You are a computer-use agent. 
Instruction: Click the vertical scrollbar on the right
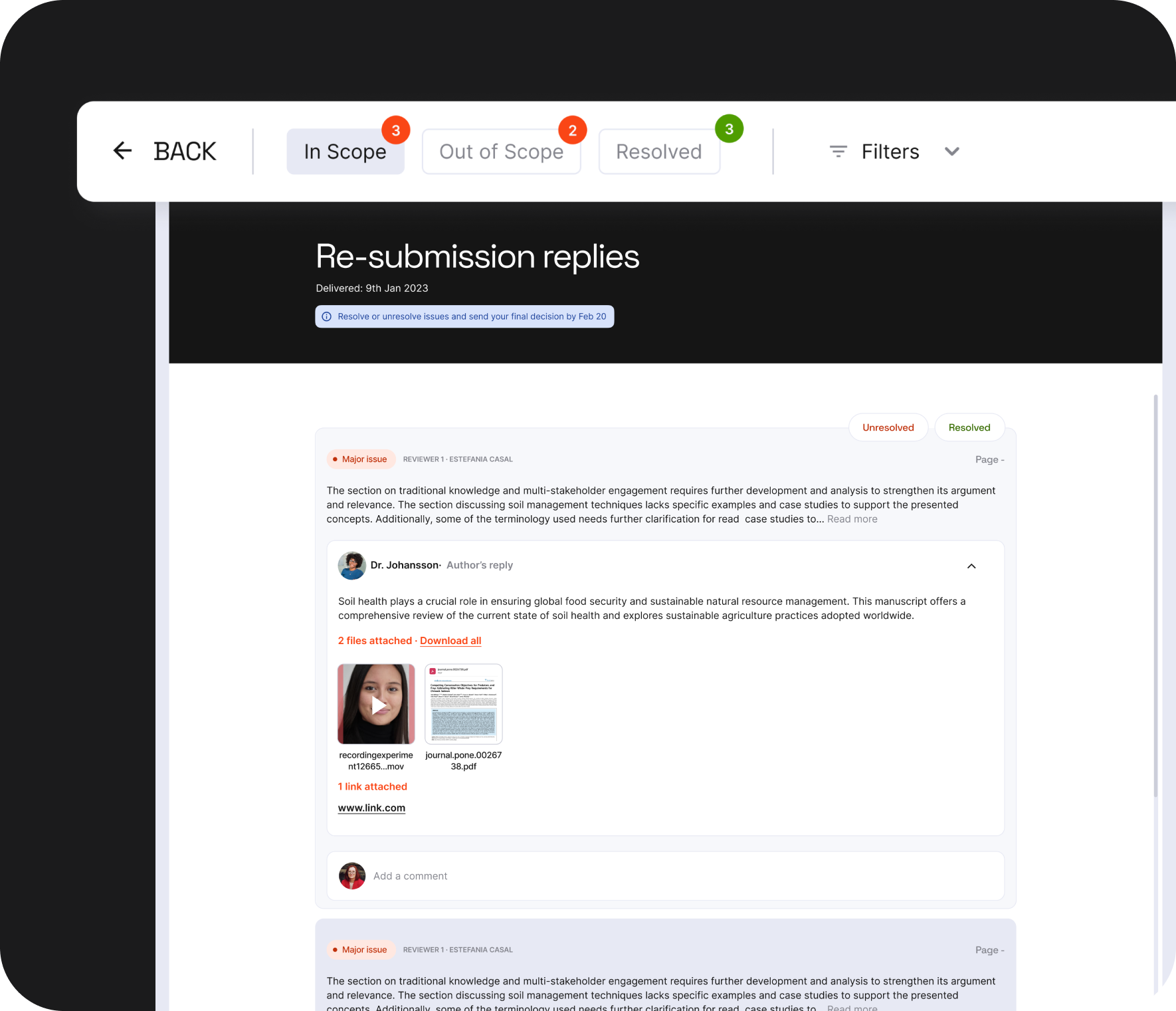[1155, 596]
